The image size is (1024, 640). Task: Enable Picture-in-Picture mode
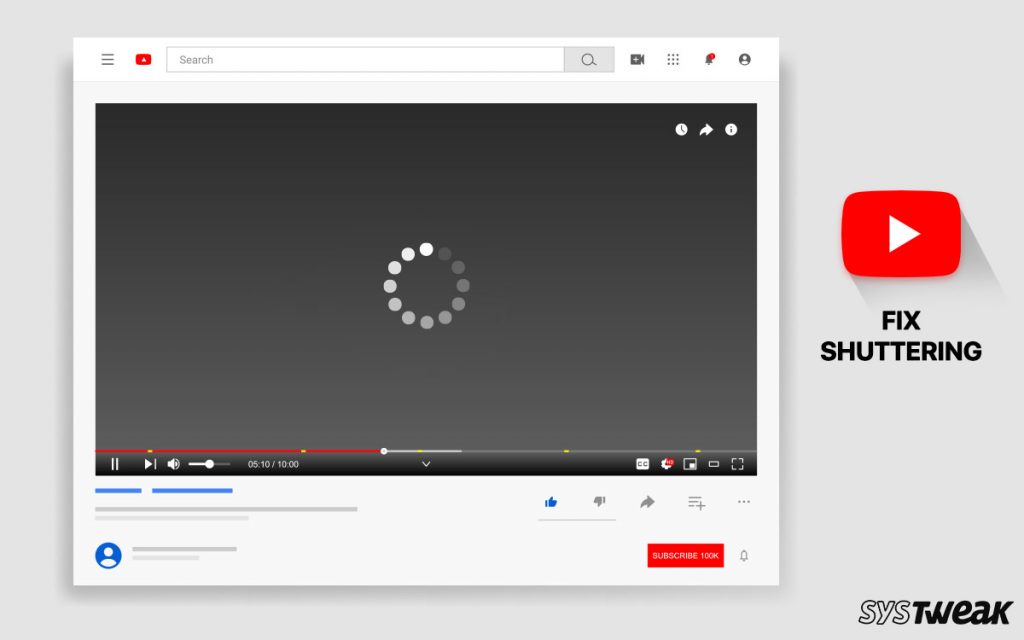[x=690, y=464]
